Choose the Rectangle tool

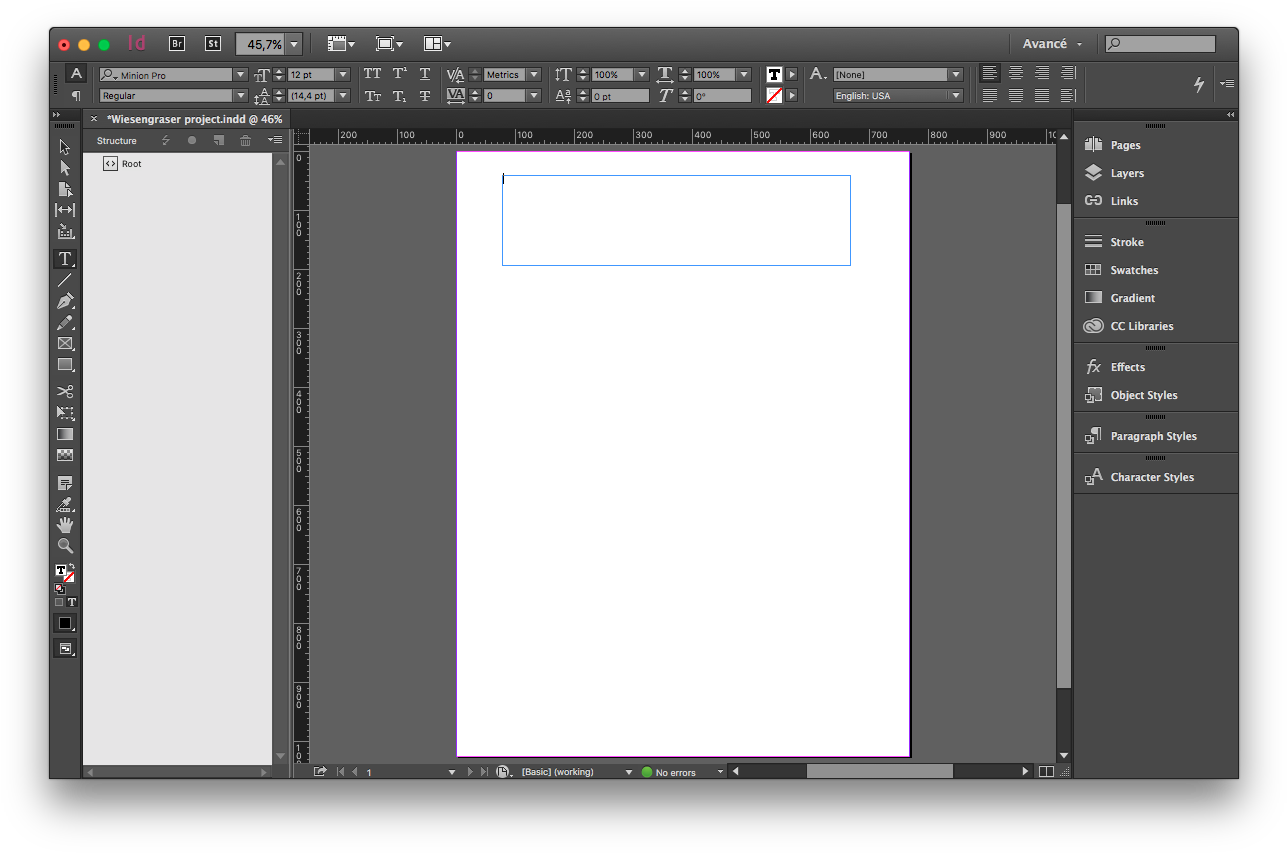point(65,364)
